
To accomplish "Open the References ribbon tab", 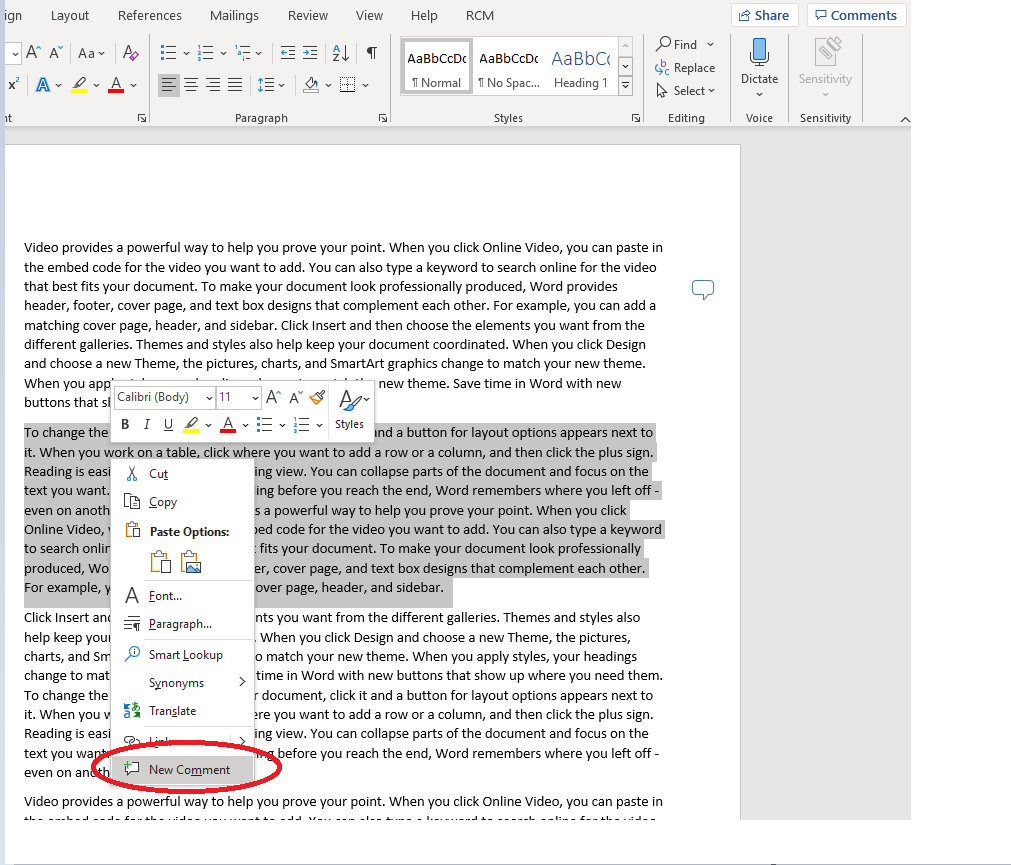I will coord(150,15).
